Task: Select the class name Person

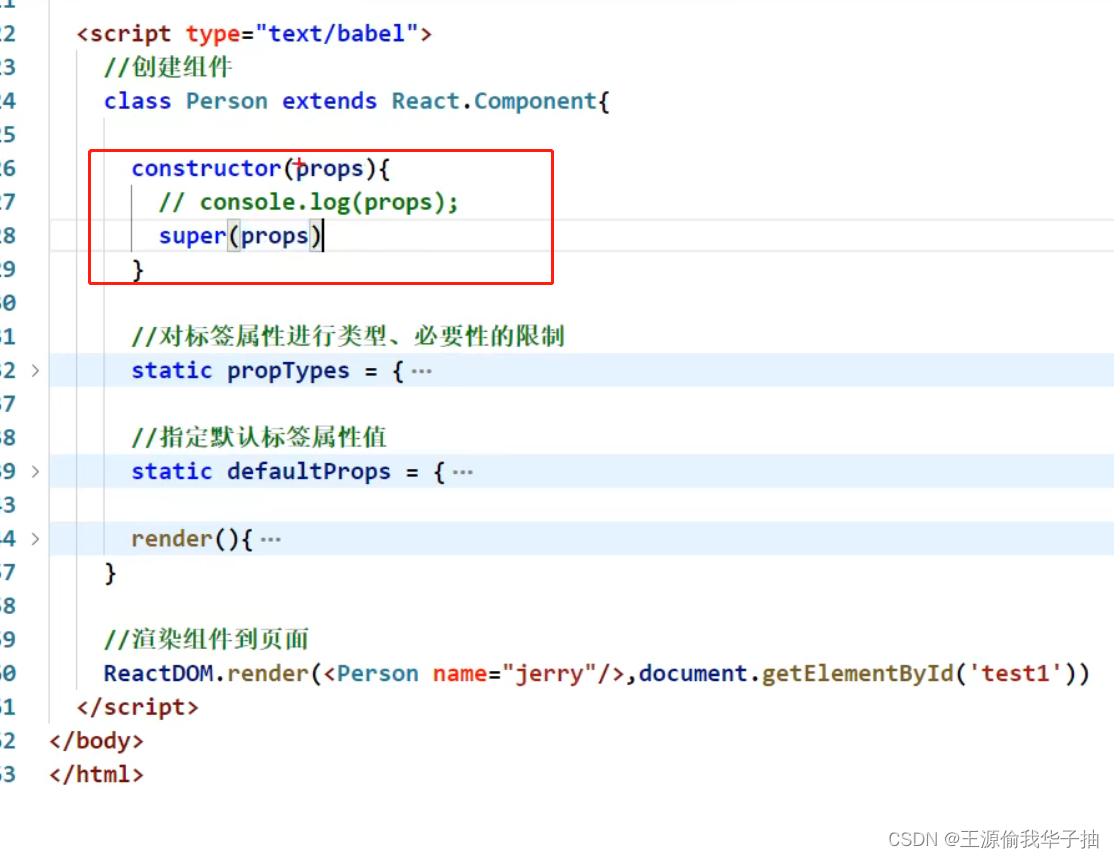Action: tap(226, 100)
